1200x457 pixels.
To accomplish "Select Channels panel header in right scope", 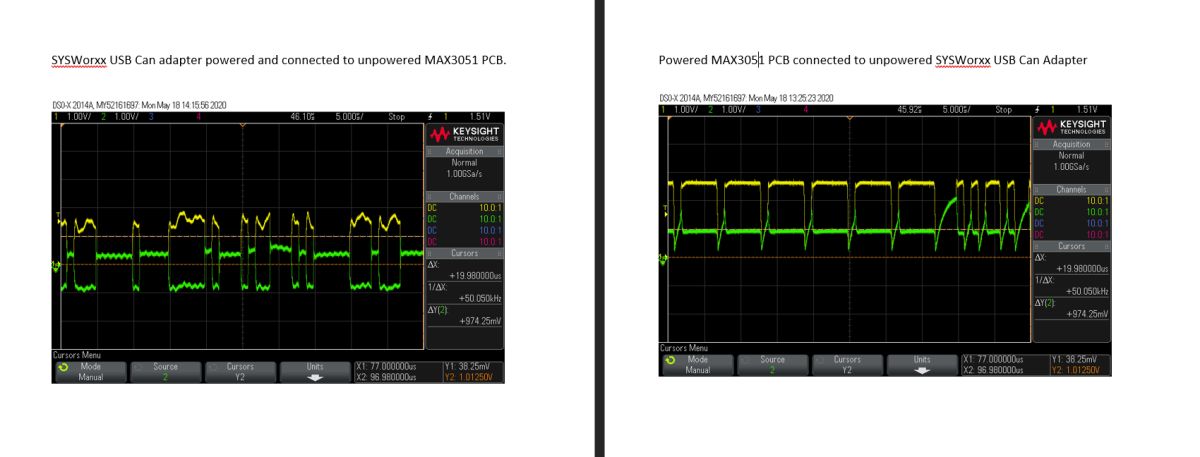I will coord(1071,189).
